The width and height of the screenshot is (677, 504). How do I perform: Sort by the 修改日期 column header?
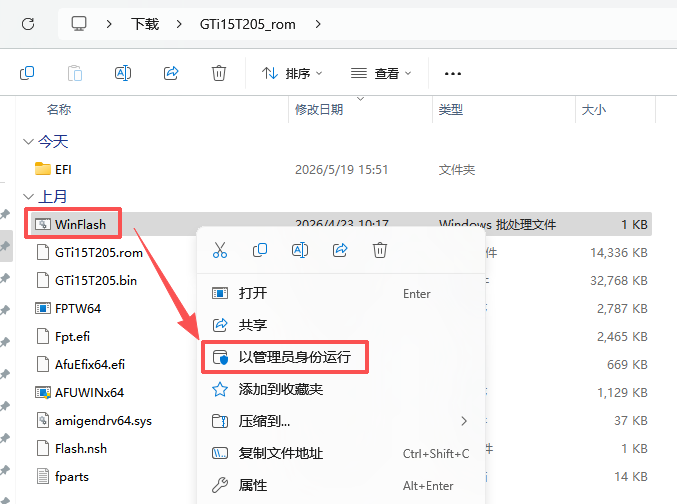pyautogui.click(x=319, y=110)
